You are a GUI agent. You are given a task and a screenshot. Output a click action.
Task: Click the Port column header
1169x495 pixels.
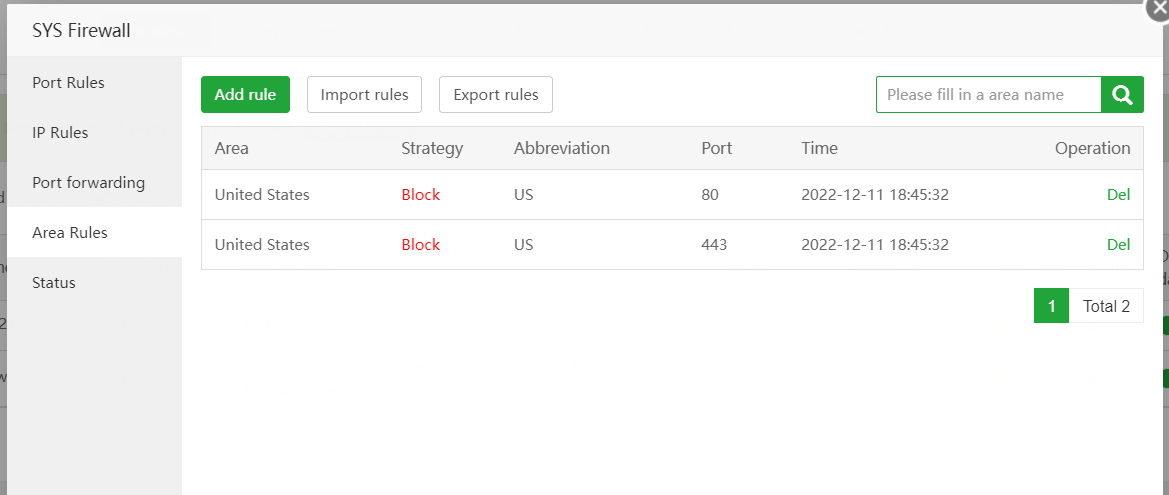tap(717, 148)
